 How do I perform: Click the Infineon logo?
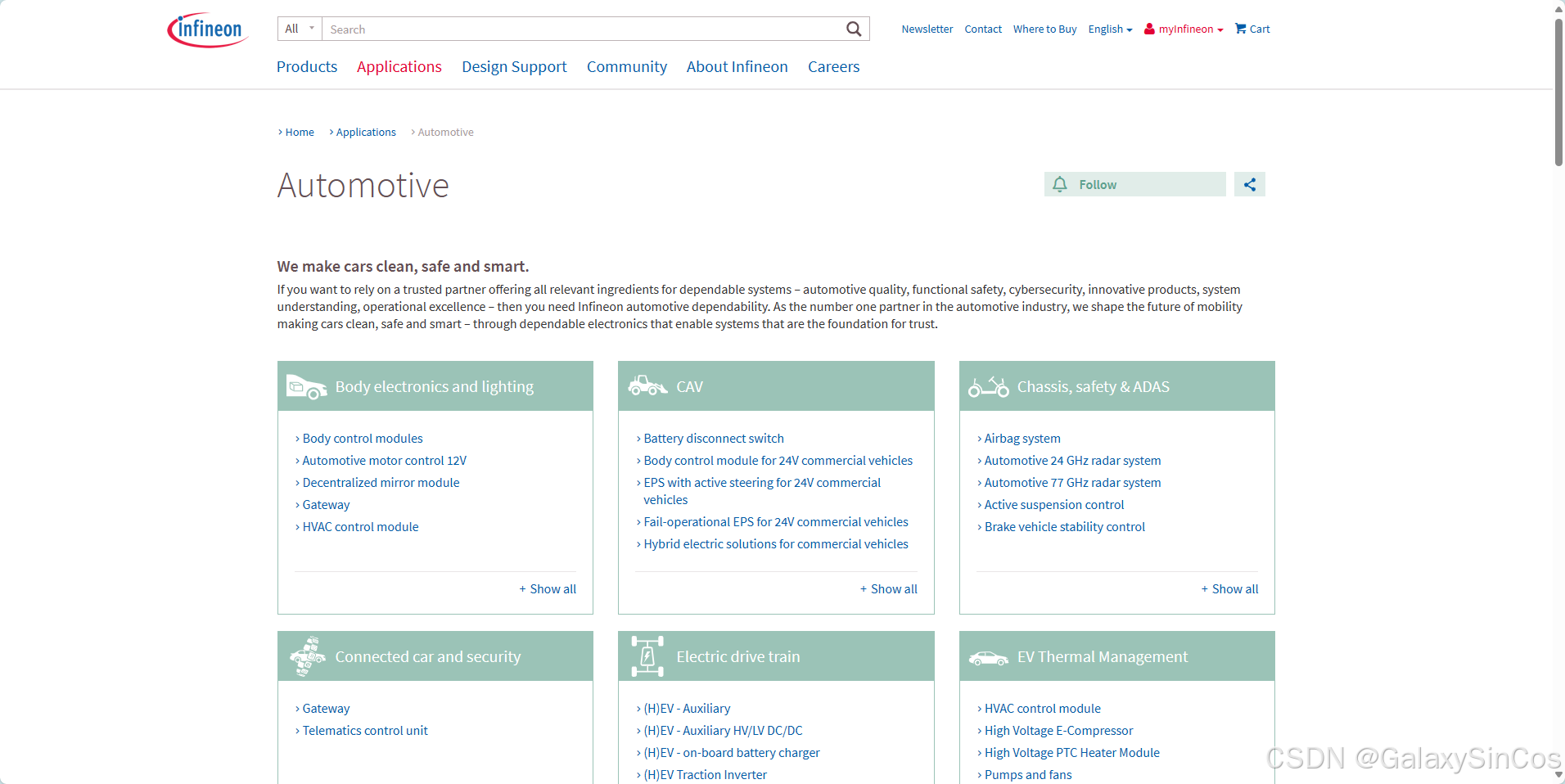coord(208,30)
